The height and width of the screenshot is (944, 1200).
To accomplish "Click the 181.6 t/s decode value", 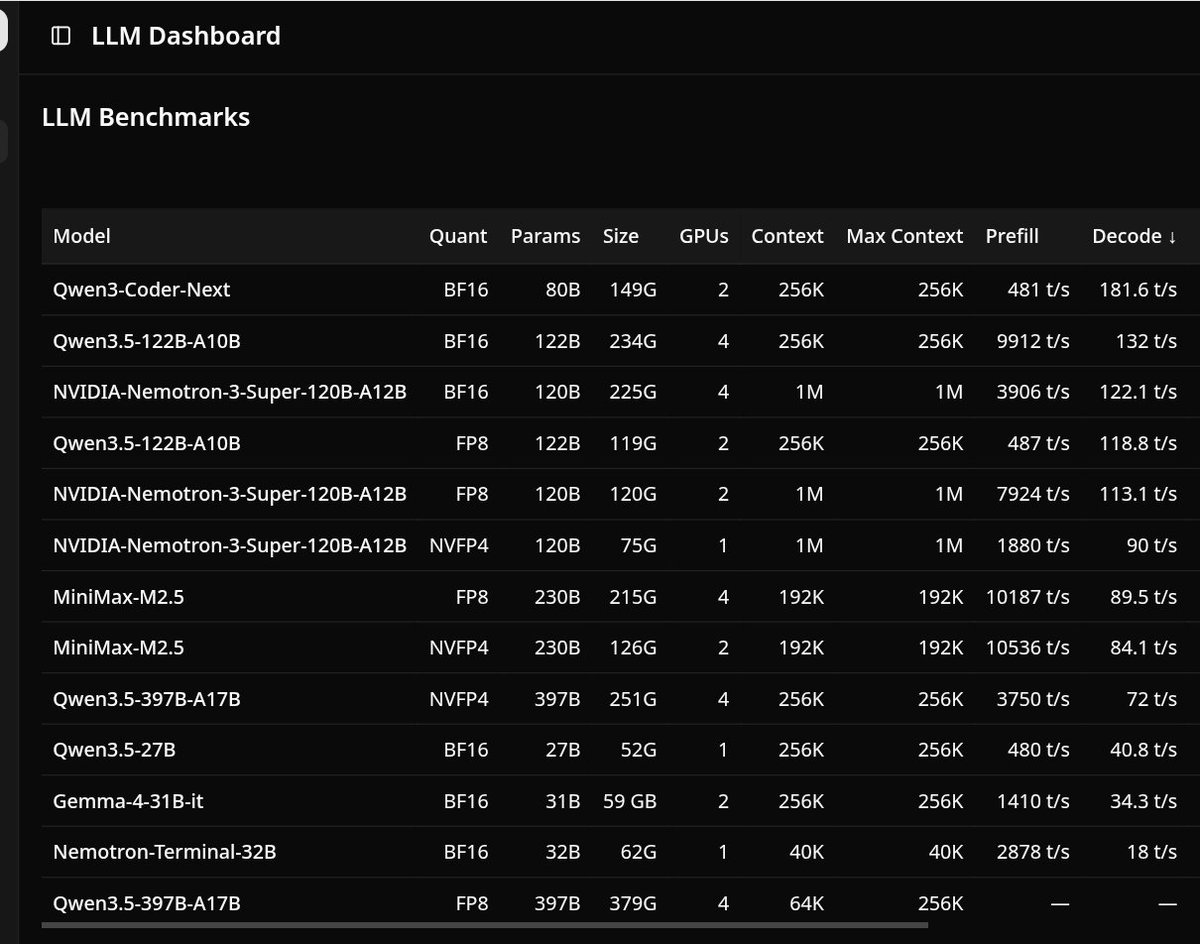I will [1138, 290].
